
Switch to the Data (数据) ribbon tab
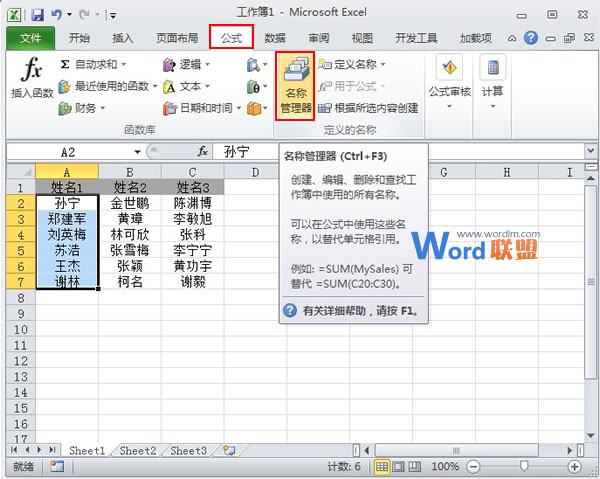click(x=274, y=38)
